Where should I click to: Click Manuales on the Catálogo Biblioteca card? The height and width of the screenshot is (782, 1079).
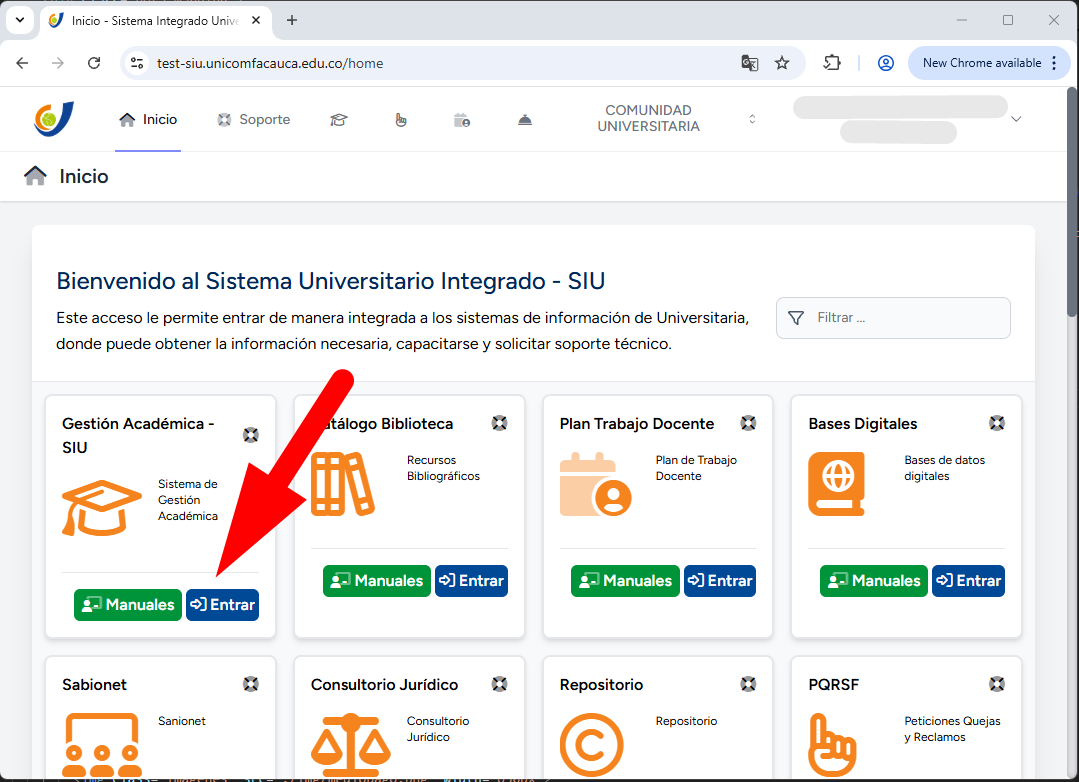tap(376, 580)
